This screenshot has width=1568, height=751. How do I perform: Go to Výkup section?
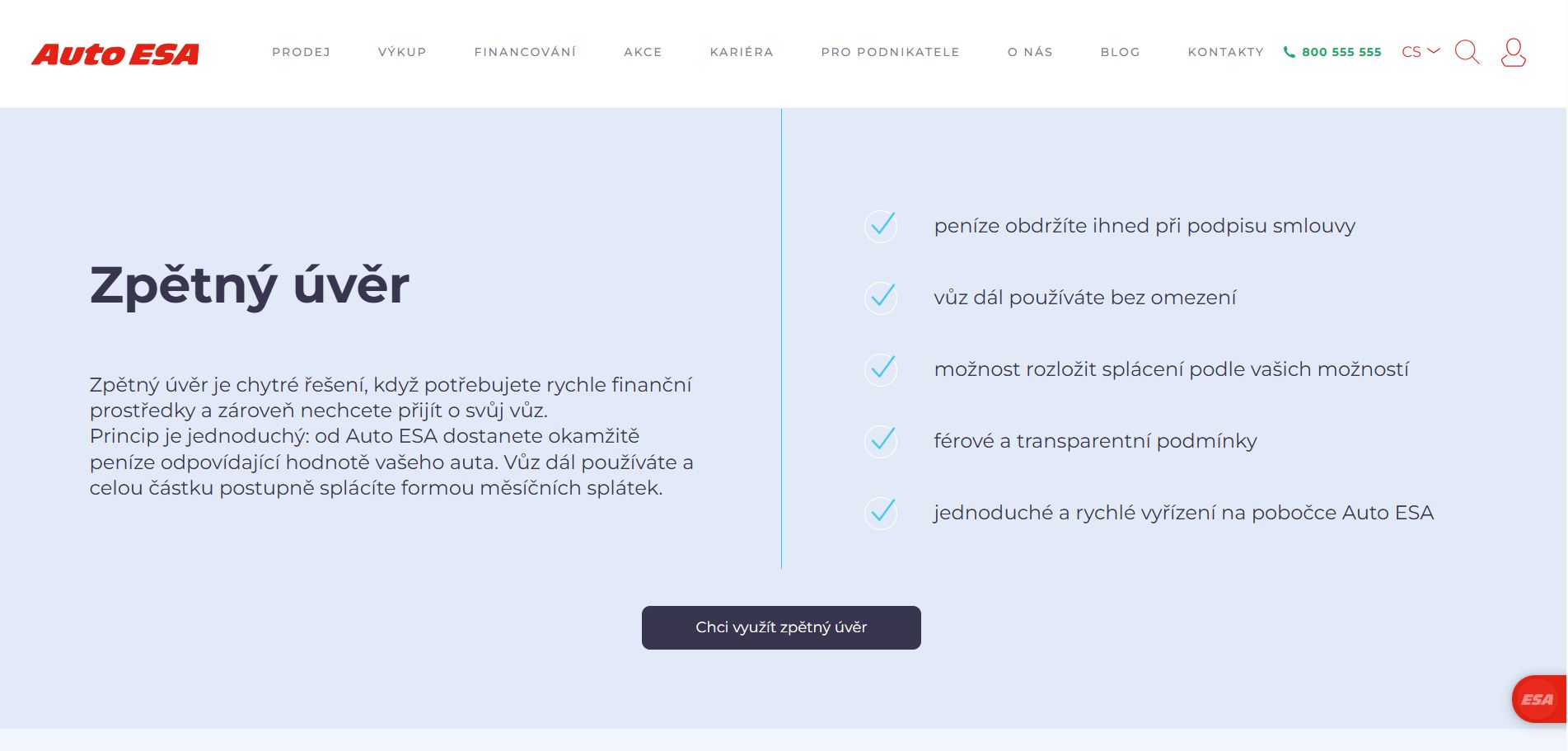click(402, 52)
